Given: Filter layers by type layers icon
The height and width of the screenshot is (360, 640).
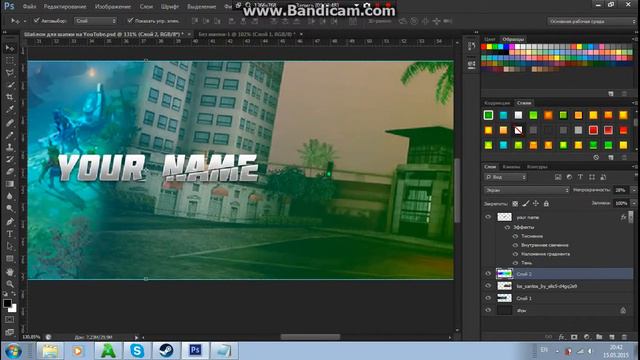Looking at the screenshot, I should (x=580, y=177).
